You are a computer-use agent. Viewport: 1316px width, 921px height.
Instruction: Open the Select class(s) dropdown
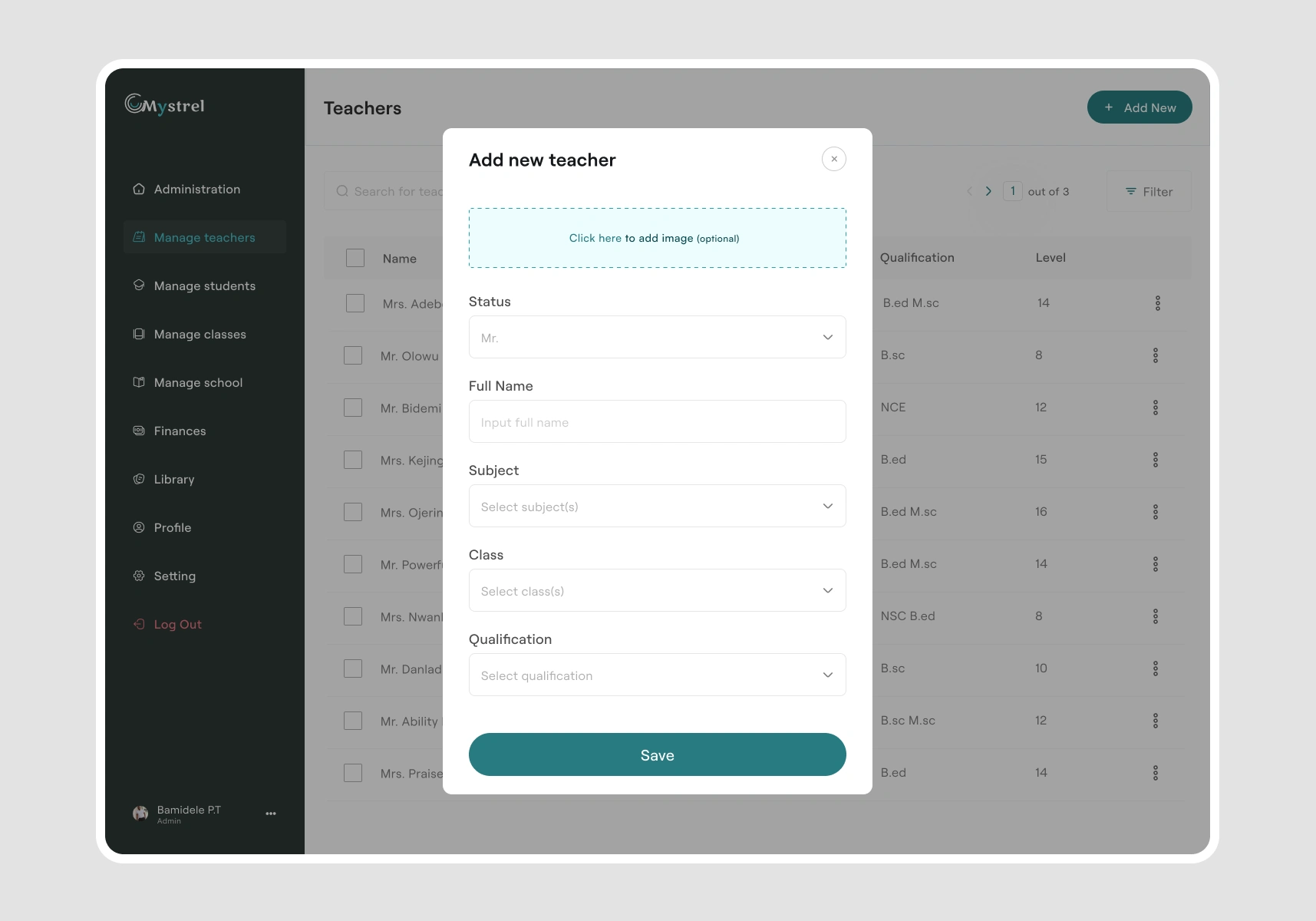[x=658, y=590]
